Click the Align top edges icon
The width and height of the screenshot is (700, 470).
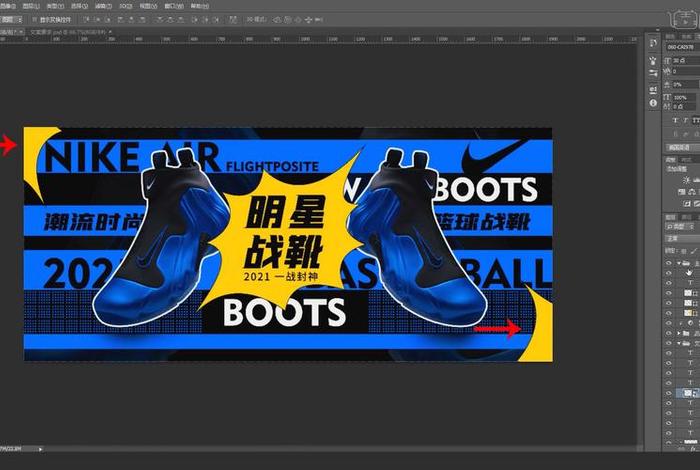point(87,20)
